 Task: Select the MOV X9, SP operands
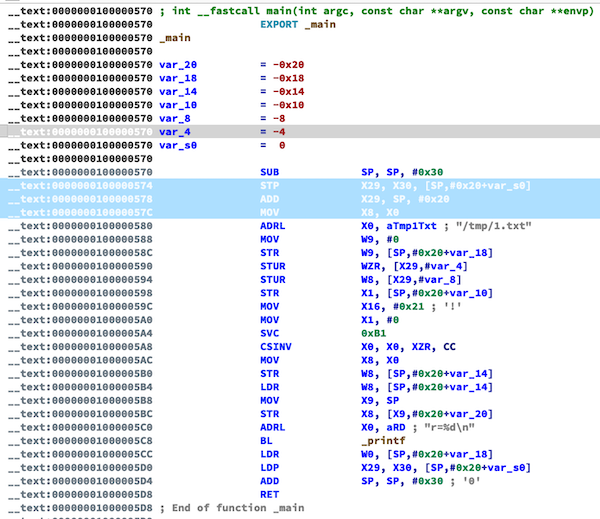click(380, 400)
